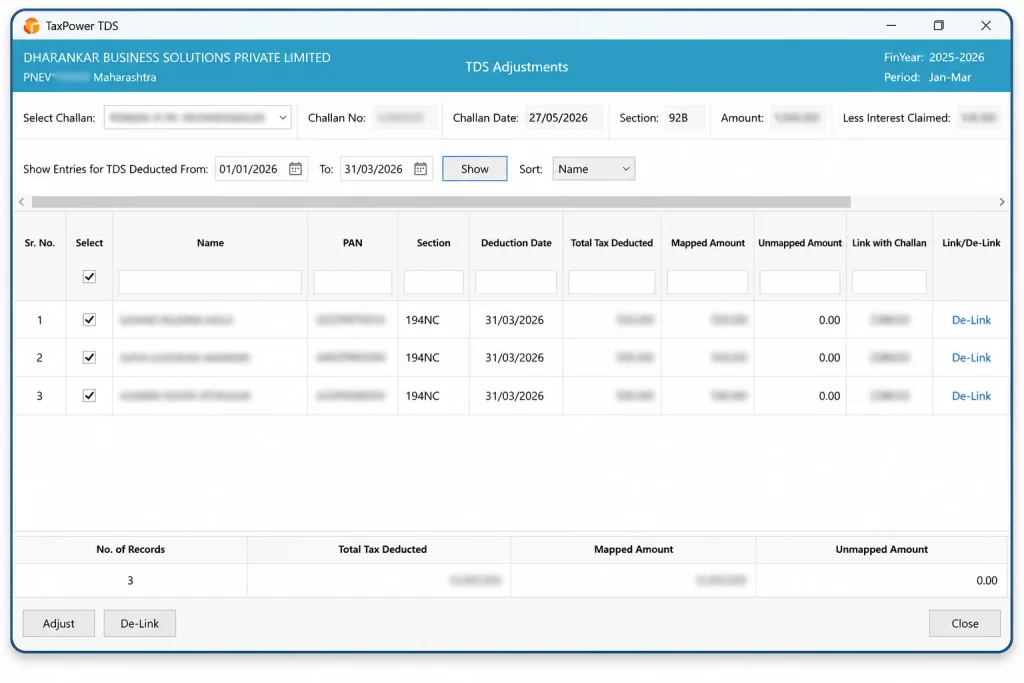1024x683 pixels.
Task: De-Link the entry in row 1
Action: [971, 320]
